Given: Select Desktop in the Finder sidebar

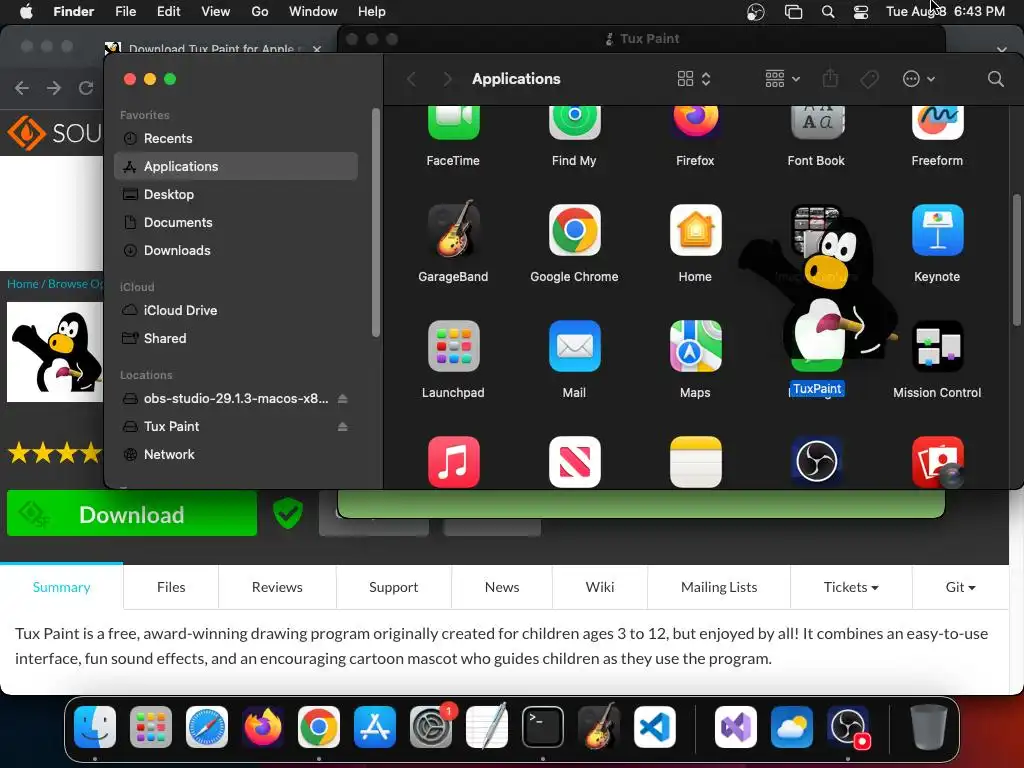Looking at the screenshot, I should (x=236, y=195).
